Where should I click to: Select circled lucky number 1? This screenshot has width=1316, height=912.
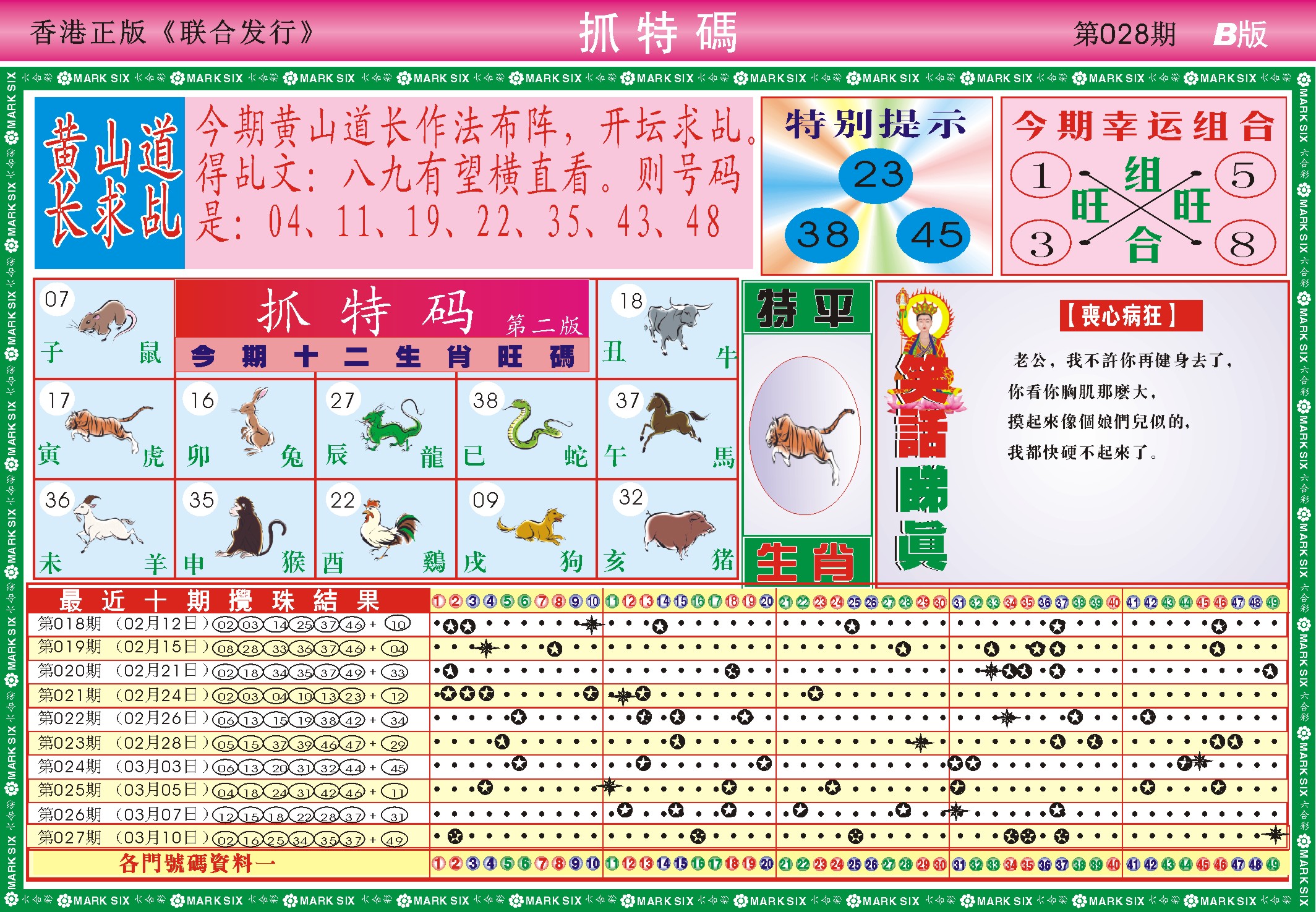(1041, 176)
